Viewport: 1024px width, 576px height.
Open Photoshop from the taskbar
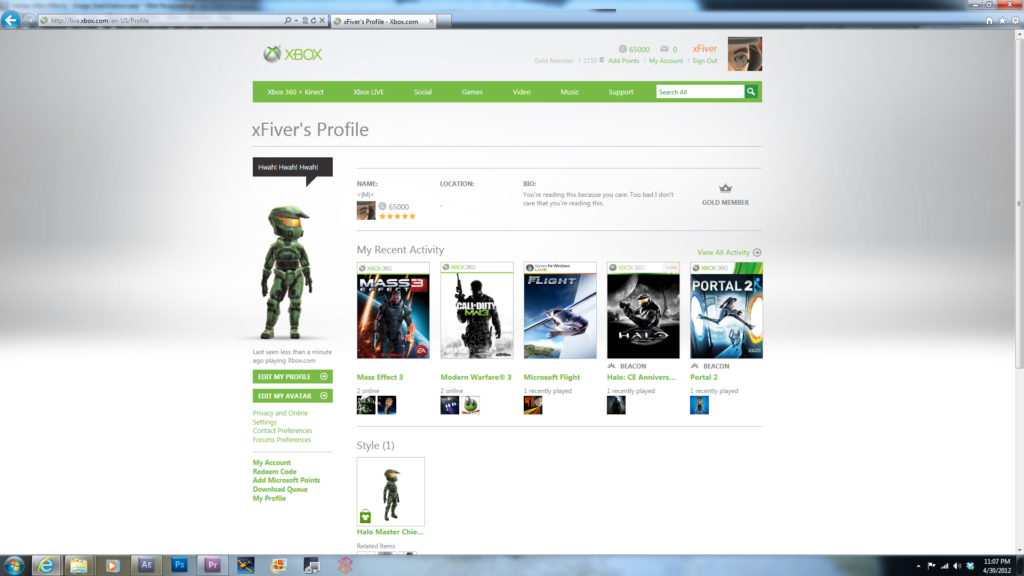pyautogui.click(x=180, y=565)
